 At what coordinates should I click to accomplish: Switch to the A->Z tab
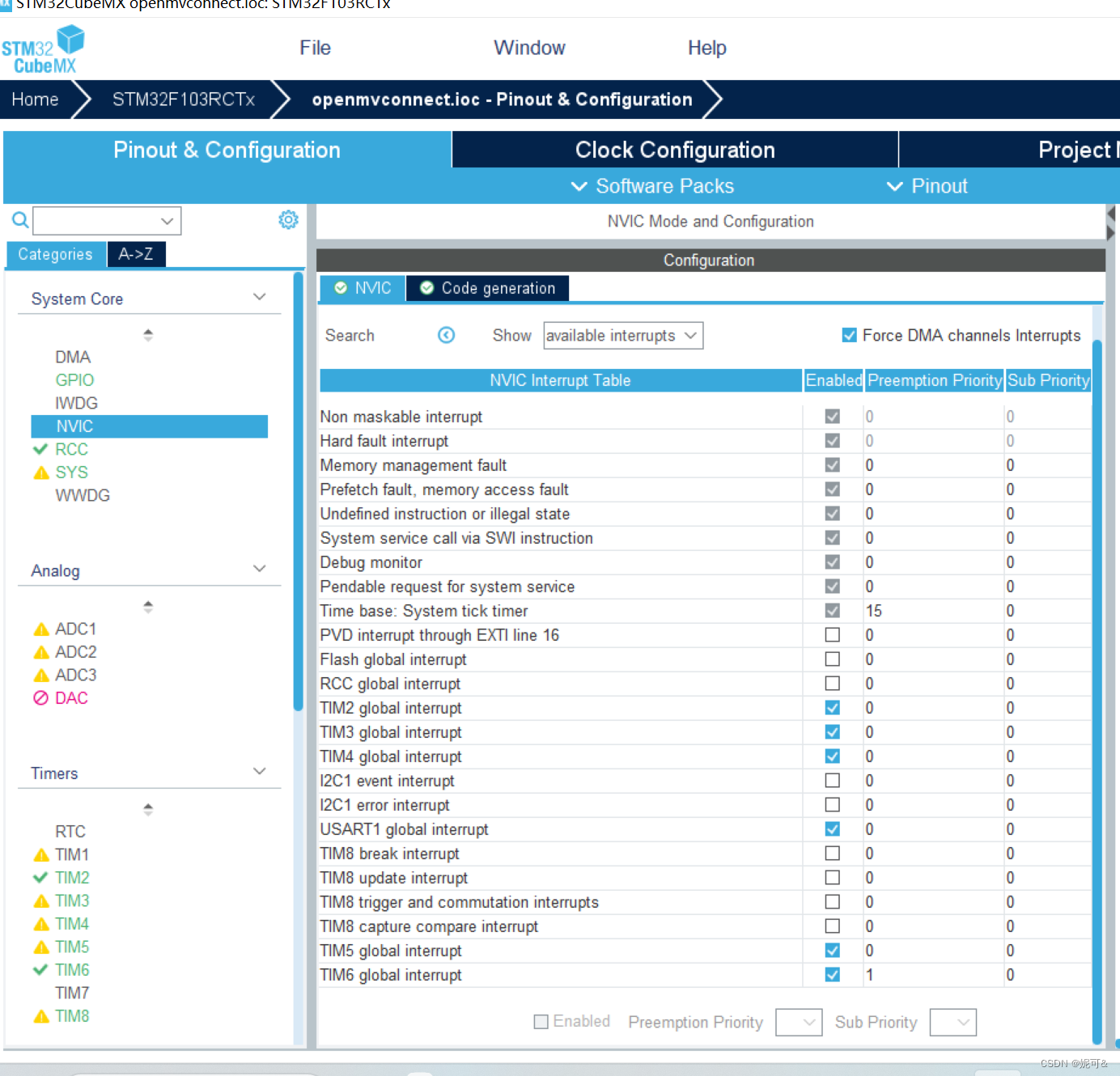click(x=136, y=254)
